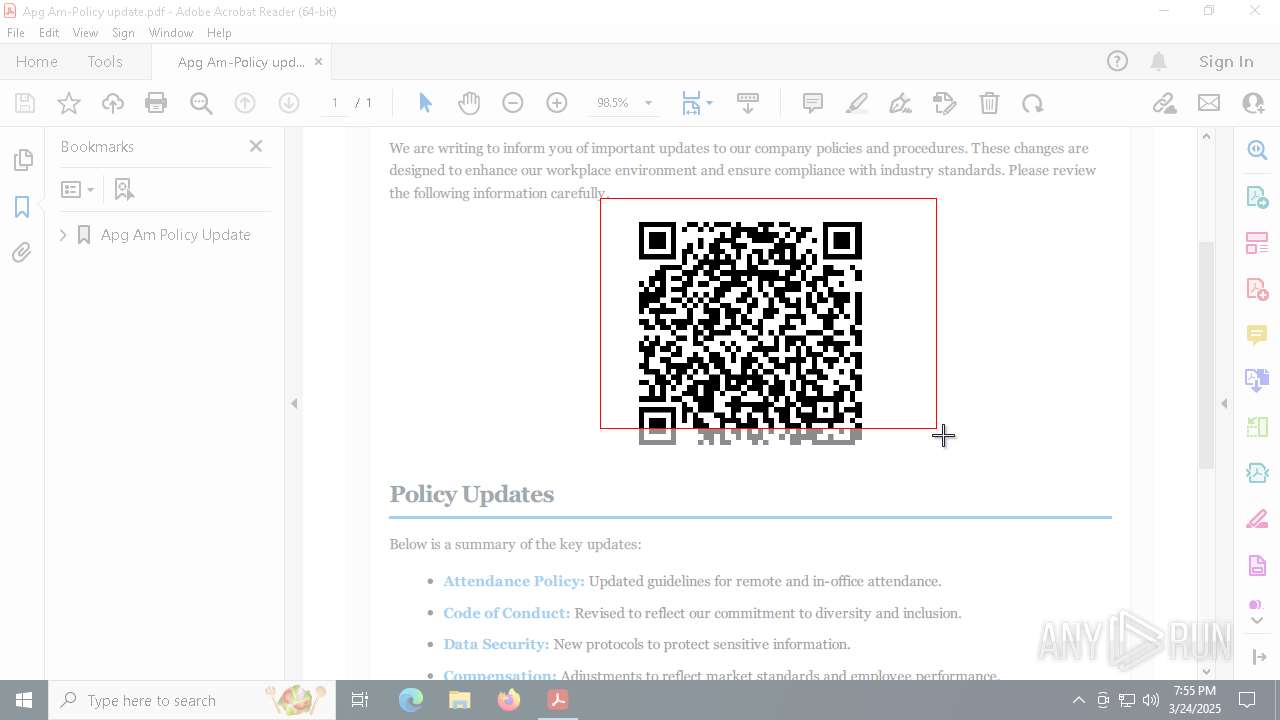The height and width of the screenshot is (720, 1280).
Task: Open the Help menu
Action: pos(219,33)
